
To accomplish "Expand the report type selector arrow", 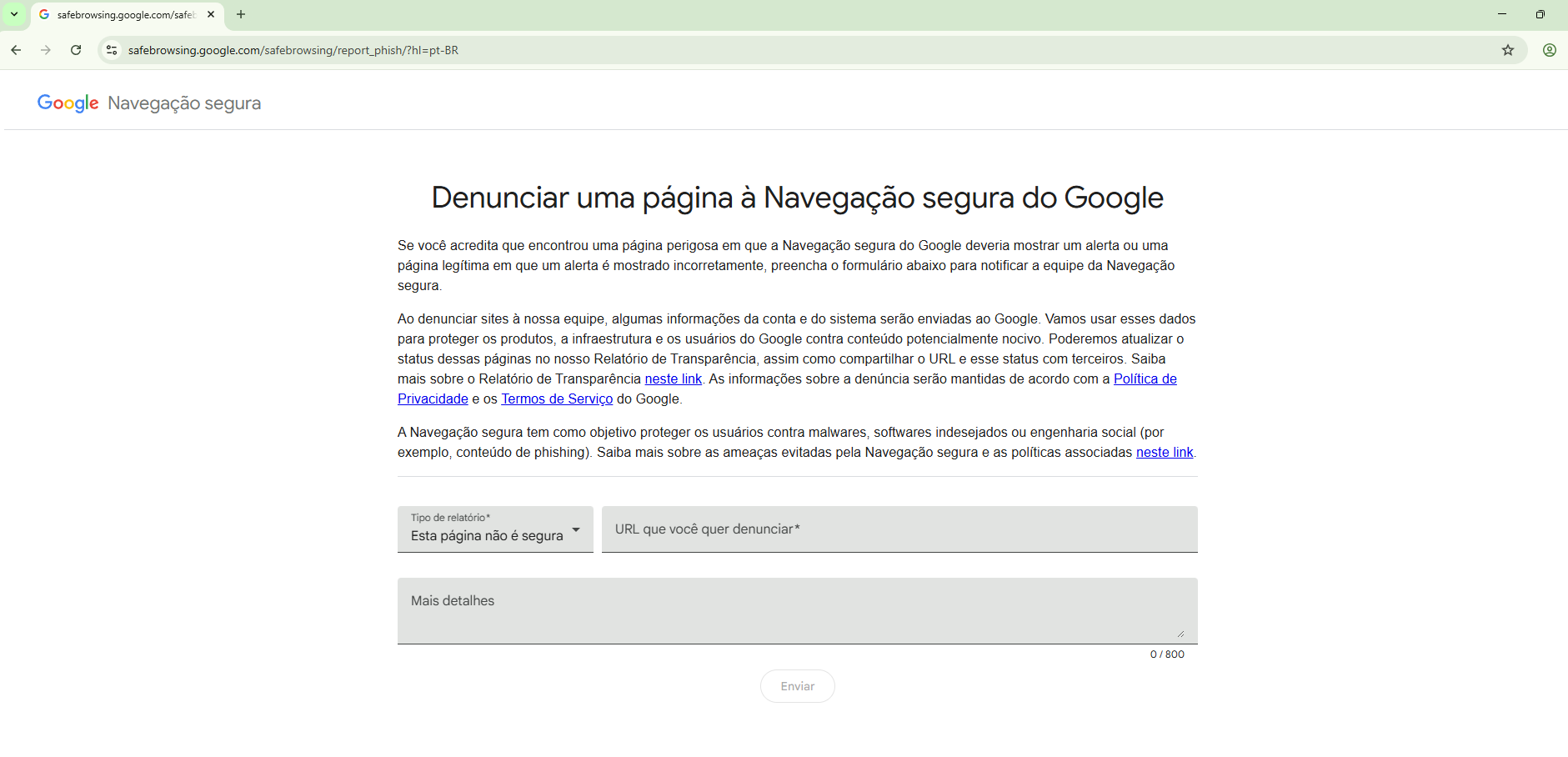I will [576, 530].
